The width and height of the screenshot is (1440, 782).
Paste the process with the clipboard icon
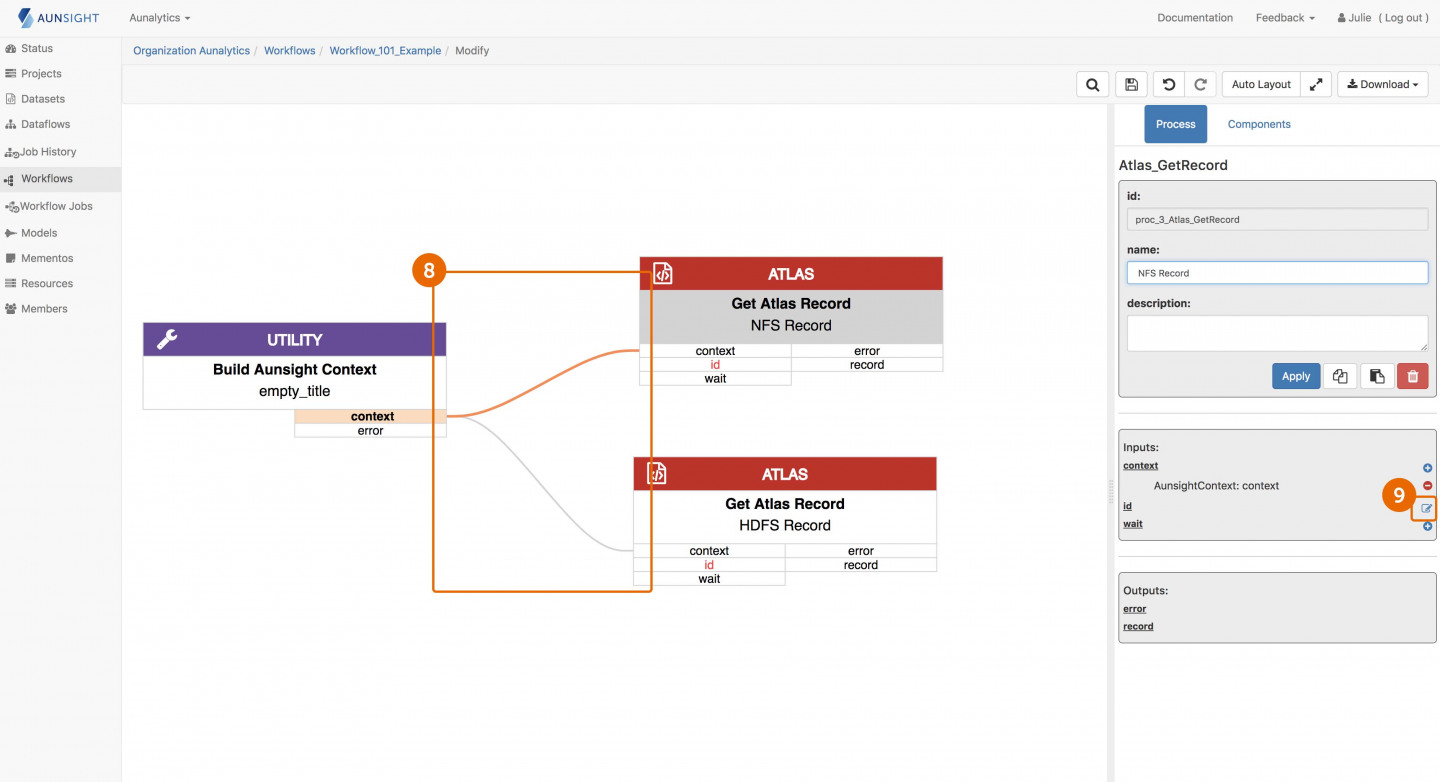1377,376
